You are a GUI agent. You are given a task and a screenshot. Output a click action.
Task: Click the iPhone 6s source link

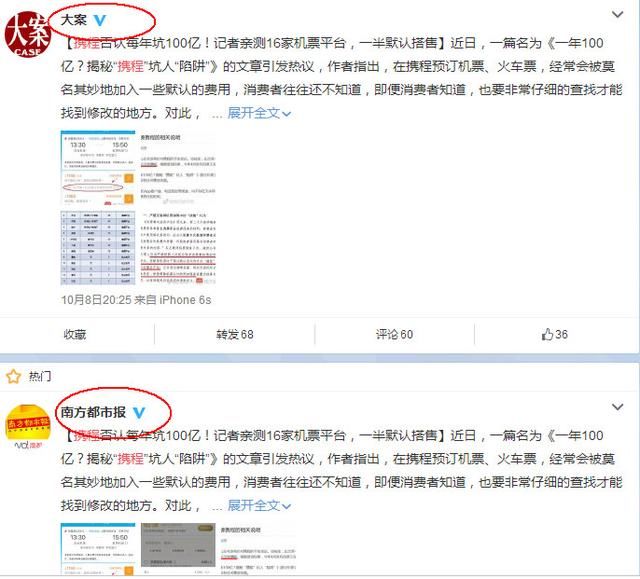[x=185, y=300]
